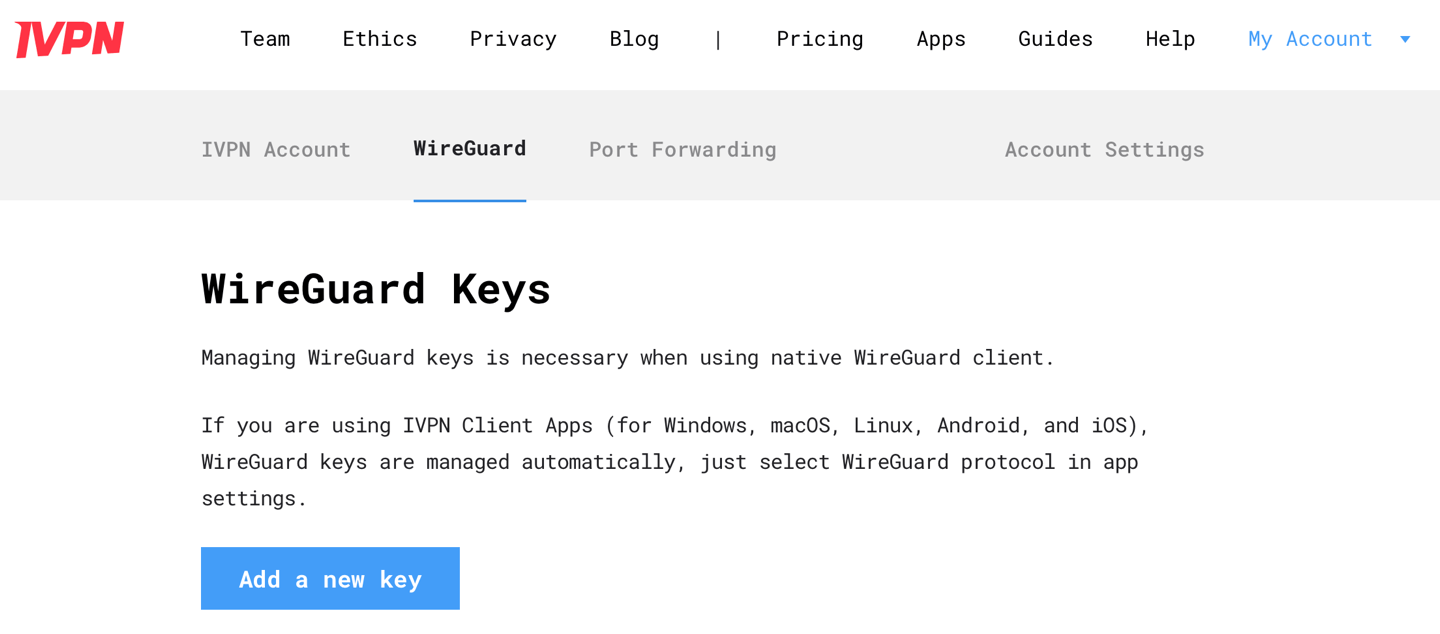Open the My Account dropdown arrow

tap(1405, 40)
